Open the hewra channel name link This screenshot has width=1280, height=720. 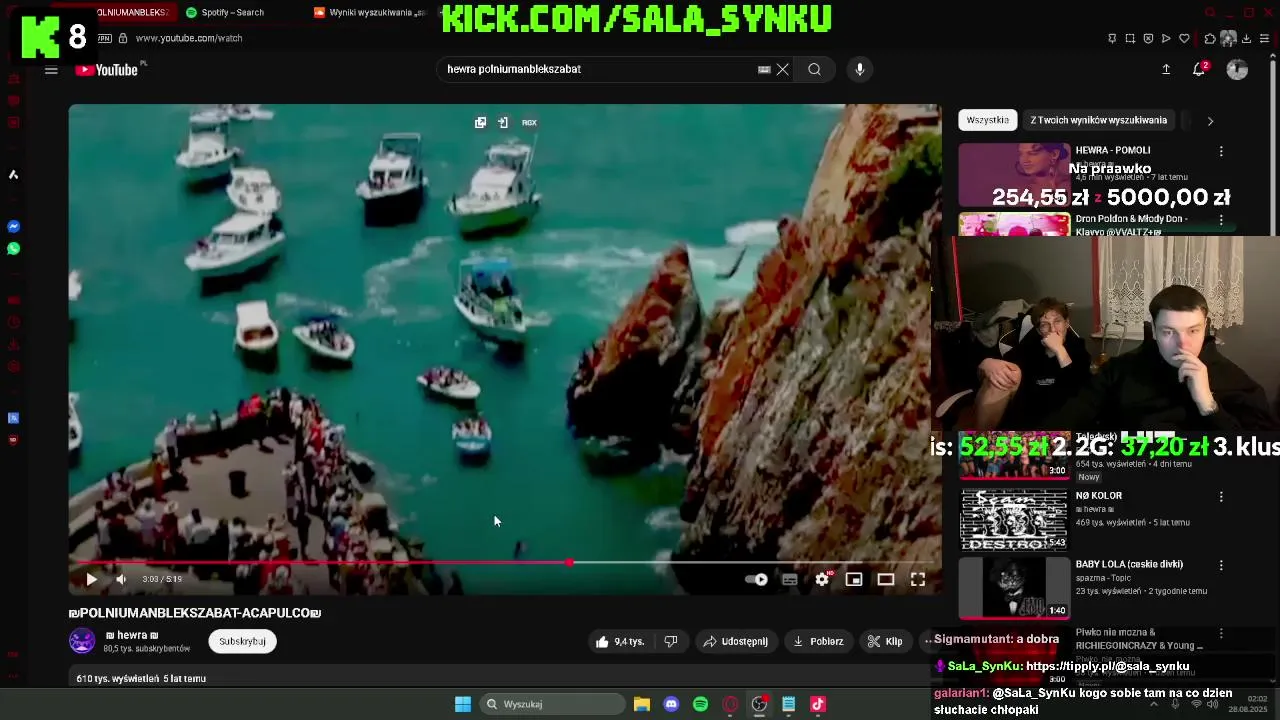(132, 635)
